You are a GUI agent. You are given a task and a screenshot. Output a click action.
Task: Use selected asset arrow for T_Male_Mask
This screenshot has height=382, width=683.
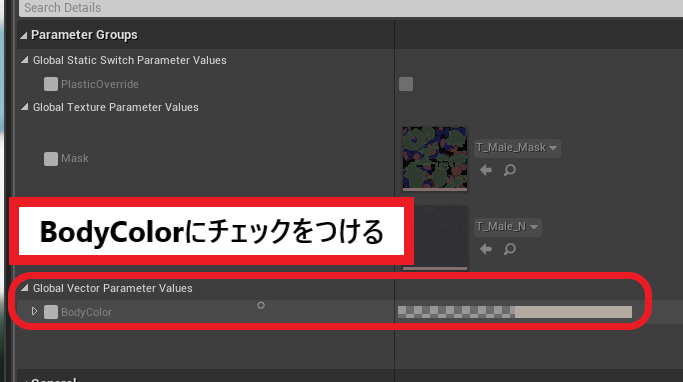486,170
